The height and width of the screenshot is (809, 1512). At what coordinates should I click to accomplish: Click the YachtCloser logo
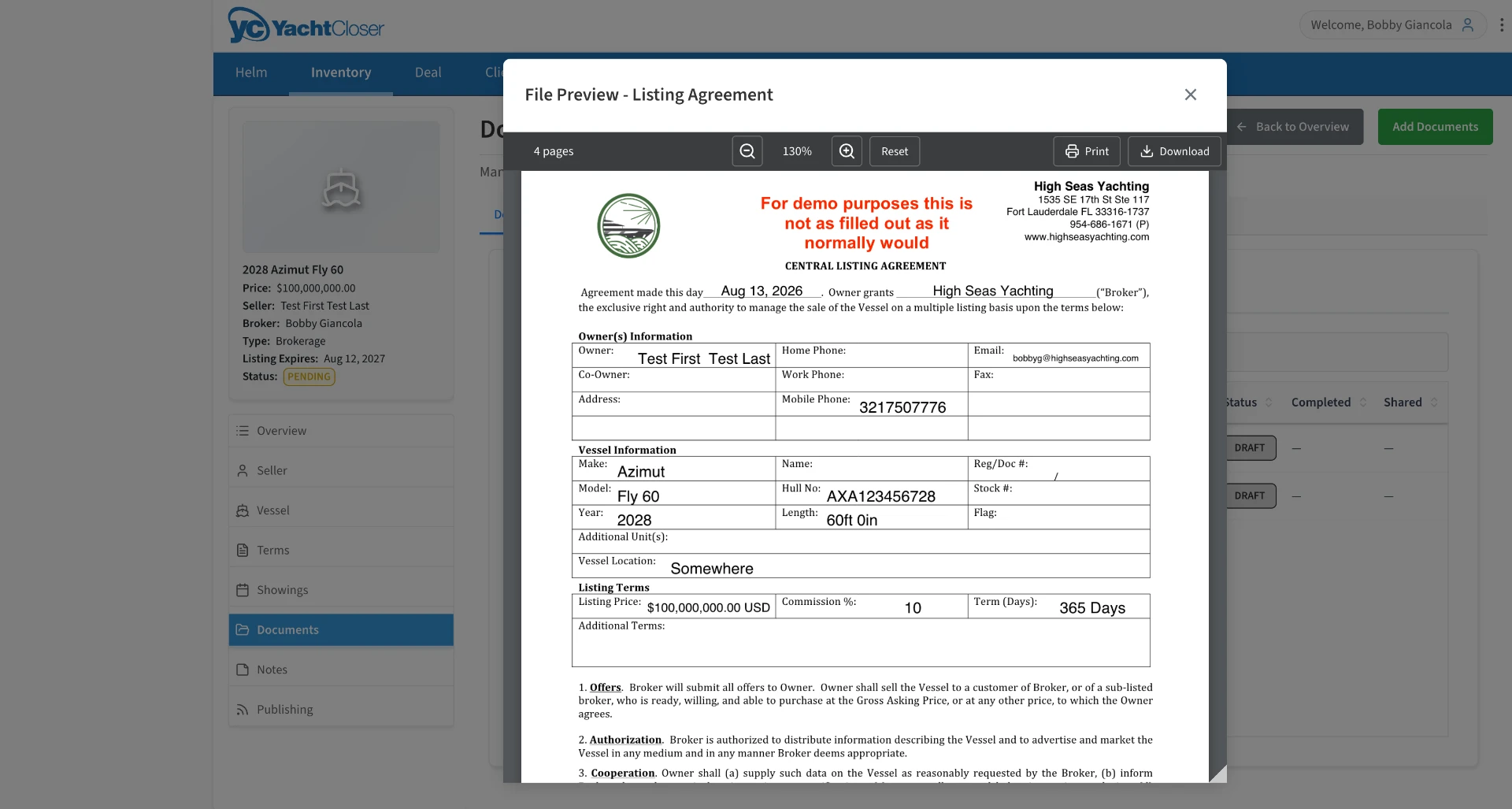306,27
